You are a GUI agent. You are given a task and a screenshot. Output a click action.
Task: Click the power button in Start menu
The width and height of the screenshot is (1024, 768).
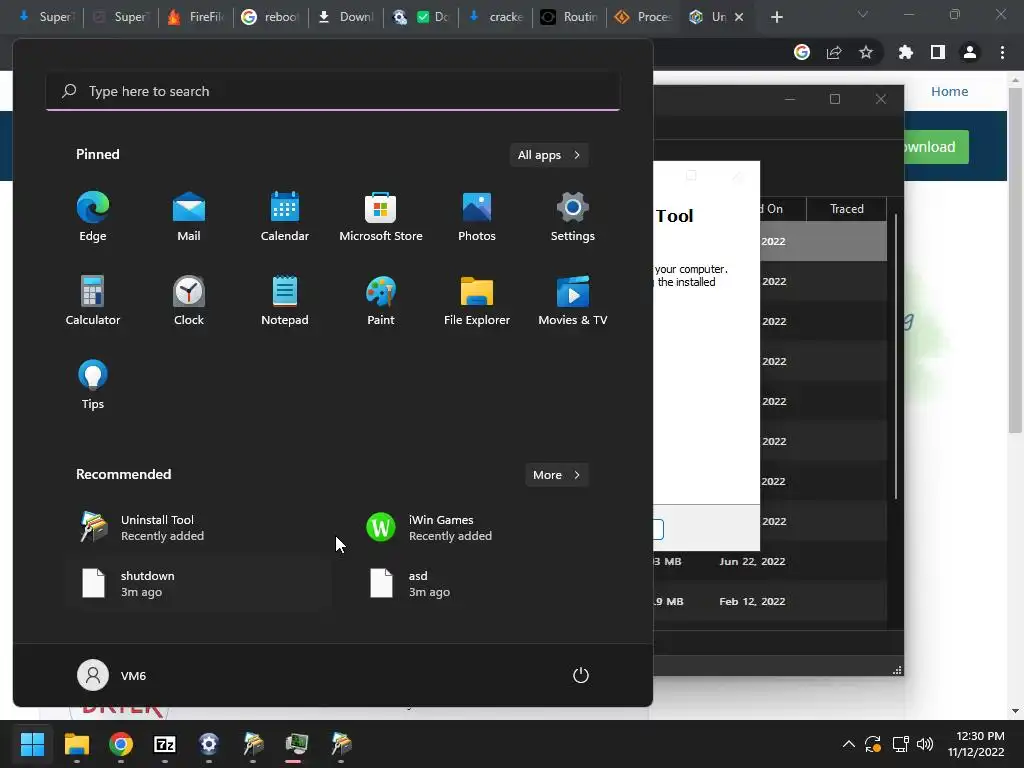pos(581,675)
